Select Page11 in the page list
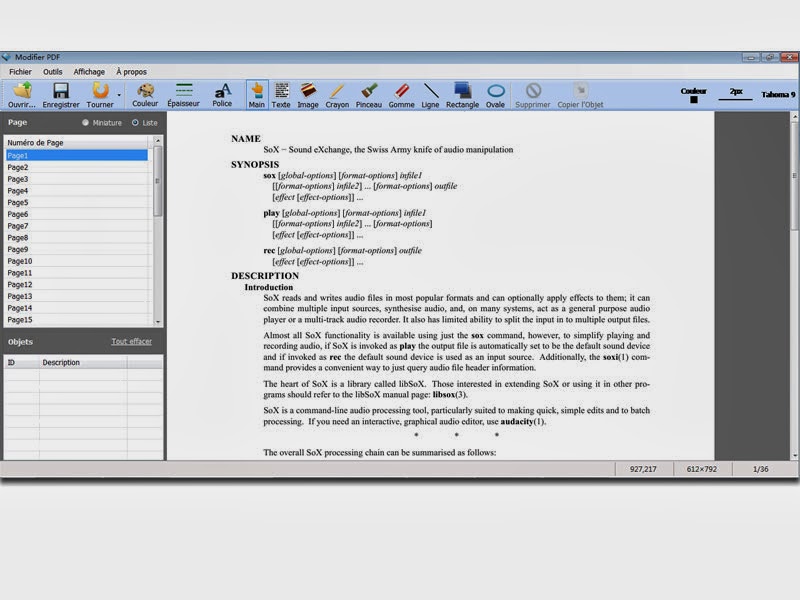 click(x=77, y=273)
